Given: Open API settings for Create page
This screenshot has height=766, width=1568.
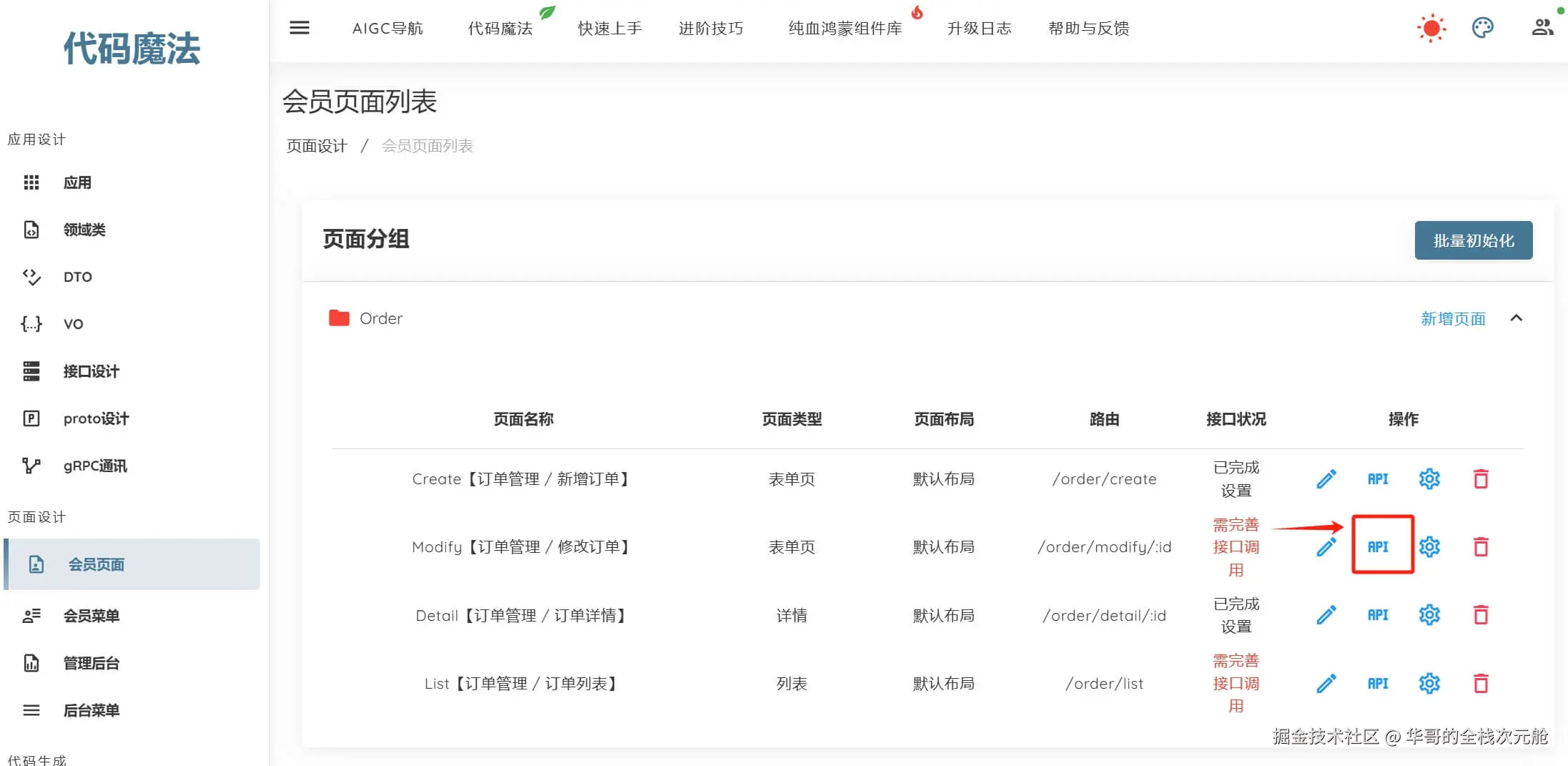Looking at the screenshot, I should pos(1378,479).
